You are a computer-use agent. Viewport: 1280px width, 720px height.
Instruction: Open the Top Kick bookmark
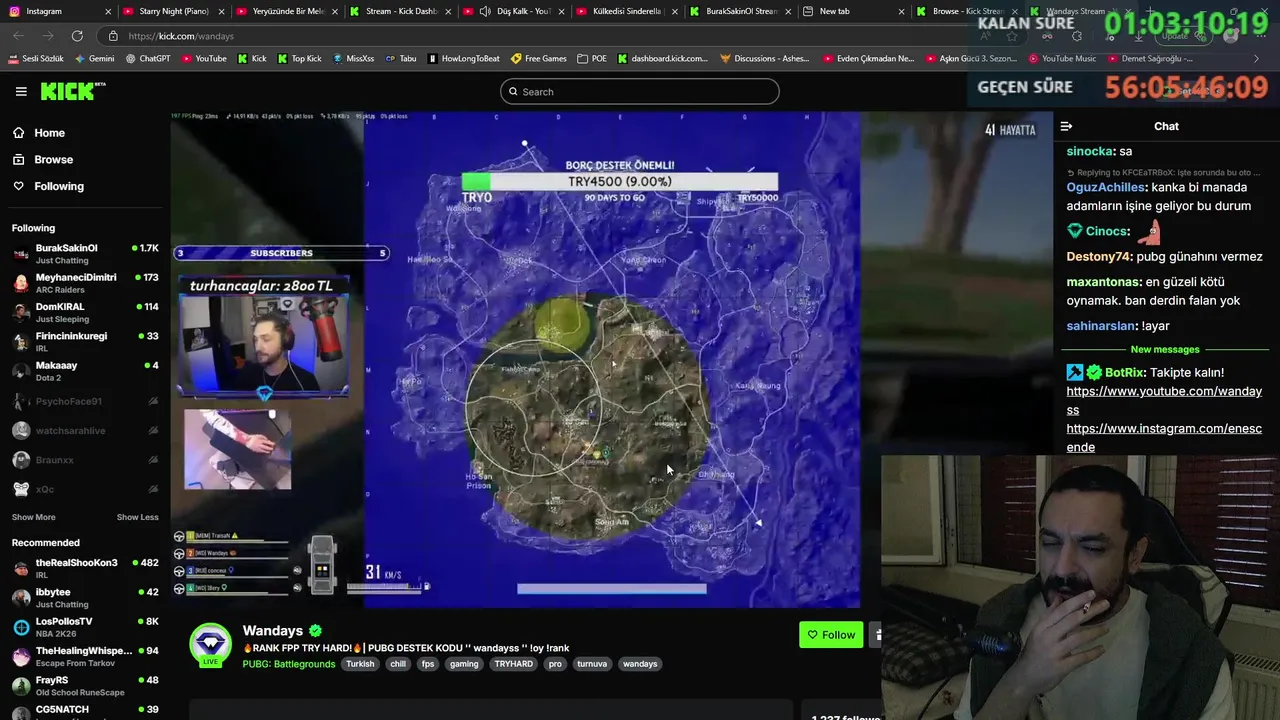(x=299, y=58)
